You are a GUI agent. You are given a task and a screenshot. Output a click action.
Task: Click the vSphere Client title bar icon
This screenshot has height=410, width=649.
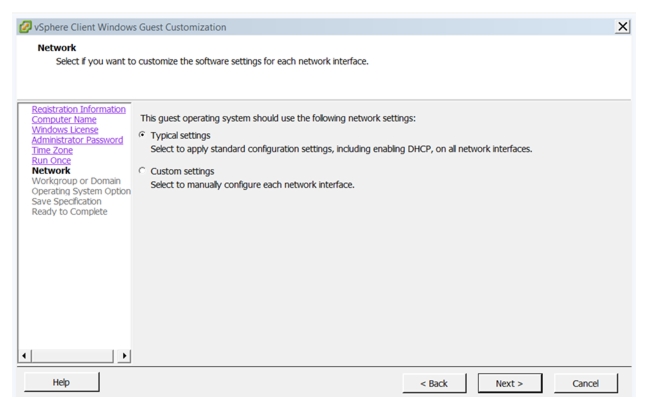[x=25, y=27]
